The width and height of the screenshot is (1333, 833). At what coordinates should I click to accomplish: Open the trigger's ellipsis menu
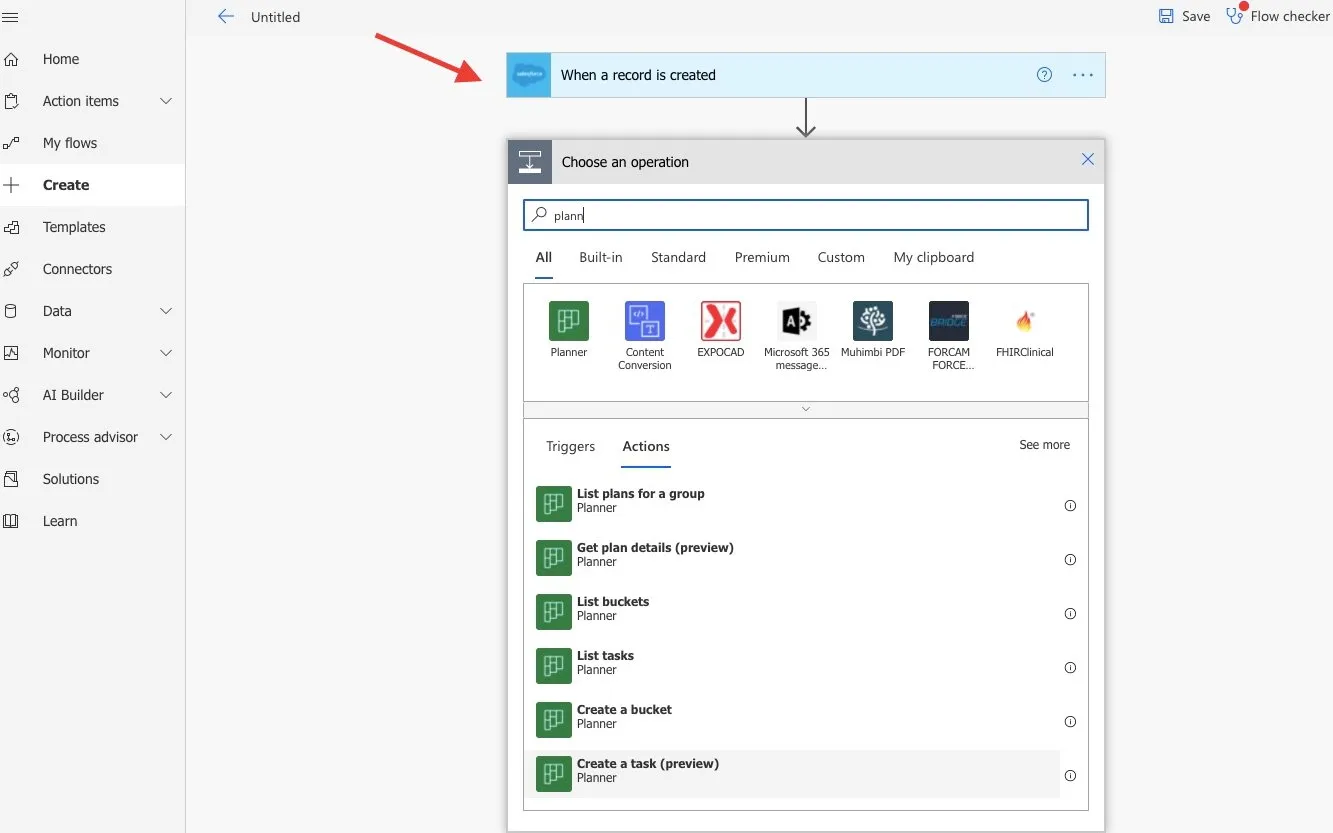[x=1083, y=75]
